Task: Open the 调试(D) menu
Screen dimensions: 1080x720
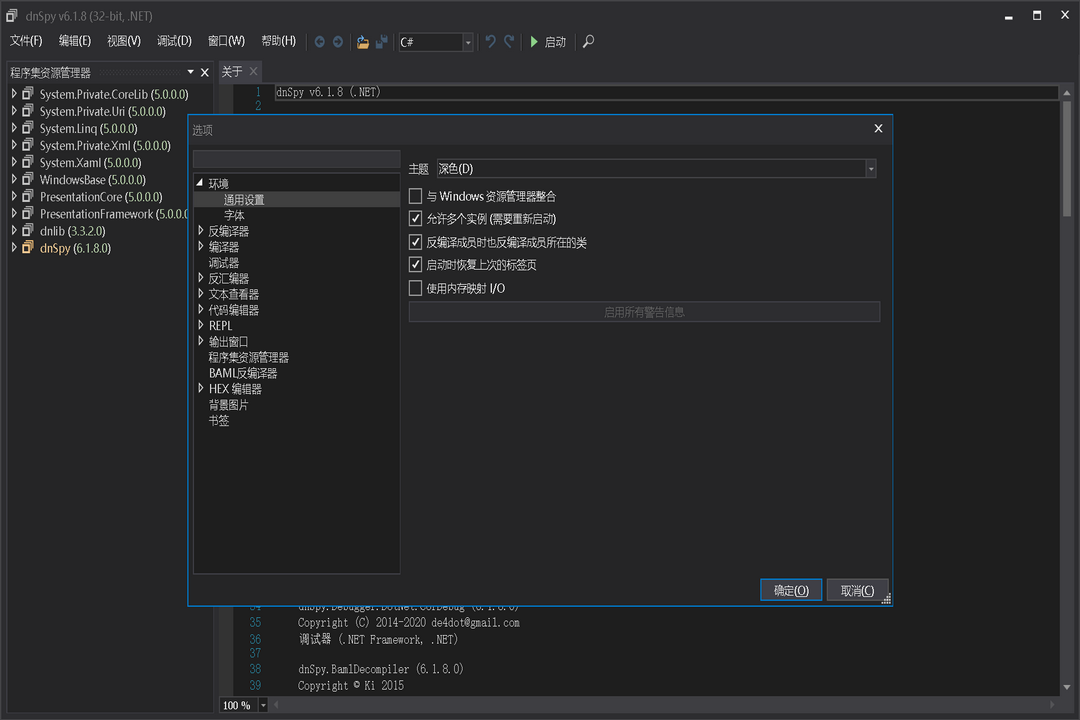Action: [x=173, y=41]
